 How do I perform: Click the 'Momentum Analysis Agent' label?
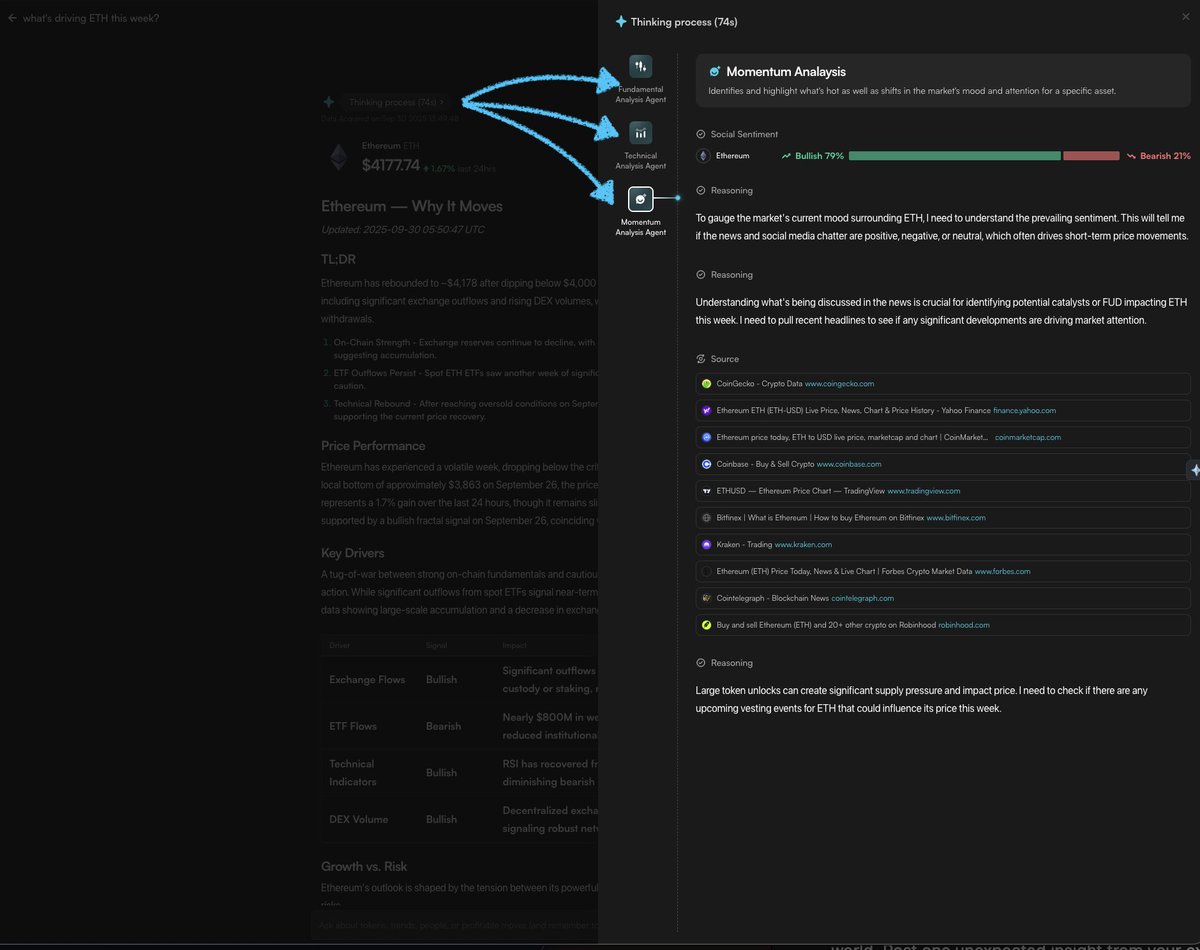point(641,227)
